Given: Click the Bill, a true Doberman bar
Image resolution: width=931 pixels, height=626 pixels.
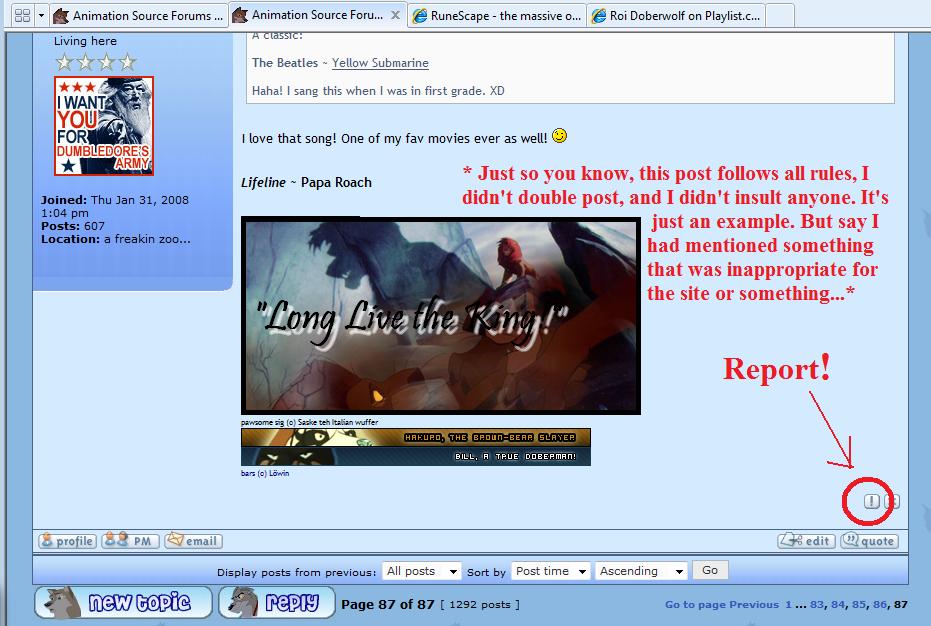Looking at the screenshot, I should point(416,456).
